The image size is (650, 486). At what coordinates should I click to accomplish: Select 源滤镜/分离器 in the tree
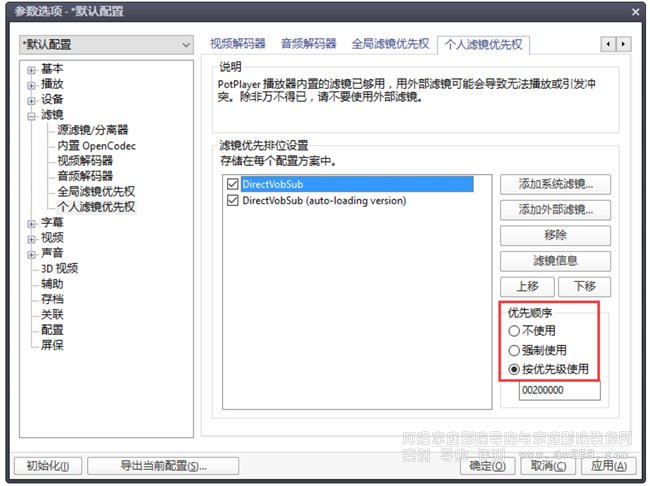92,130
